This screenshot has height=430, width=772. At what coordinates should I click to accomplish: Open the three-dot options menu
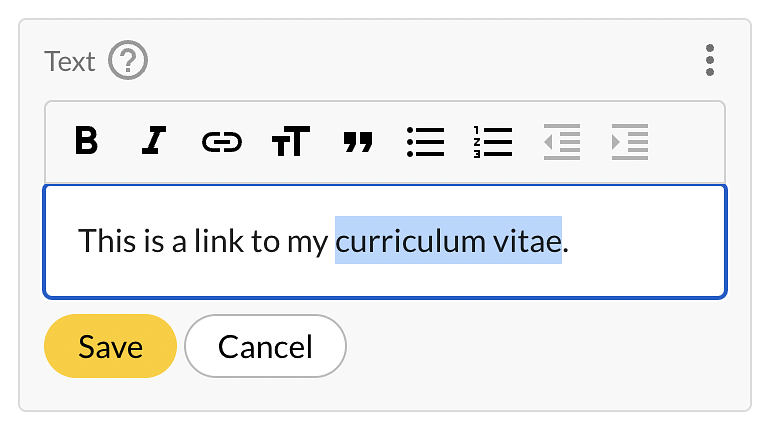click(x=710, y=61)
